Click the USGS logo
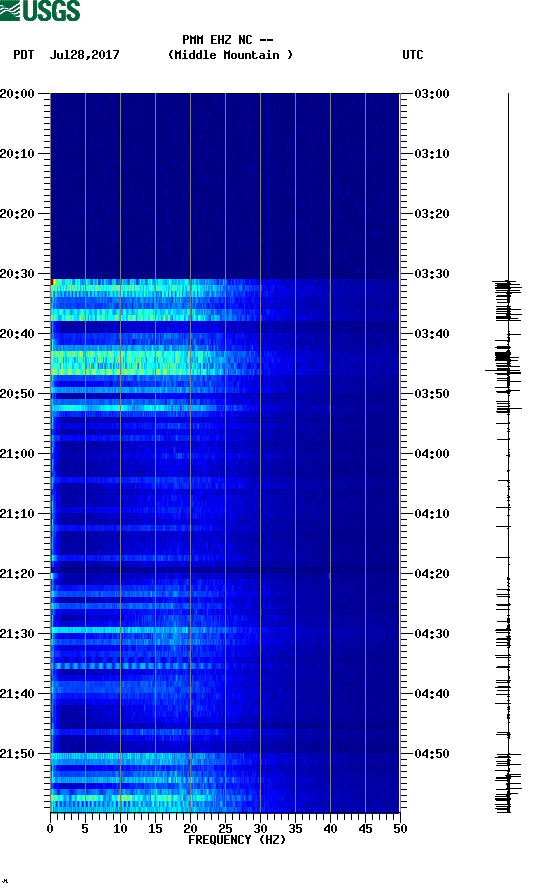552x892 pixels. pyautogui.click(x=40, y=10)
